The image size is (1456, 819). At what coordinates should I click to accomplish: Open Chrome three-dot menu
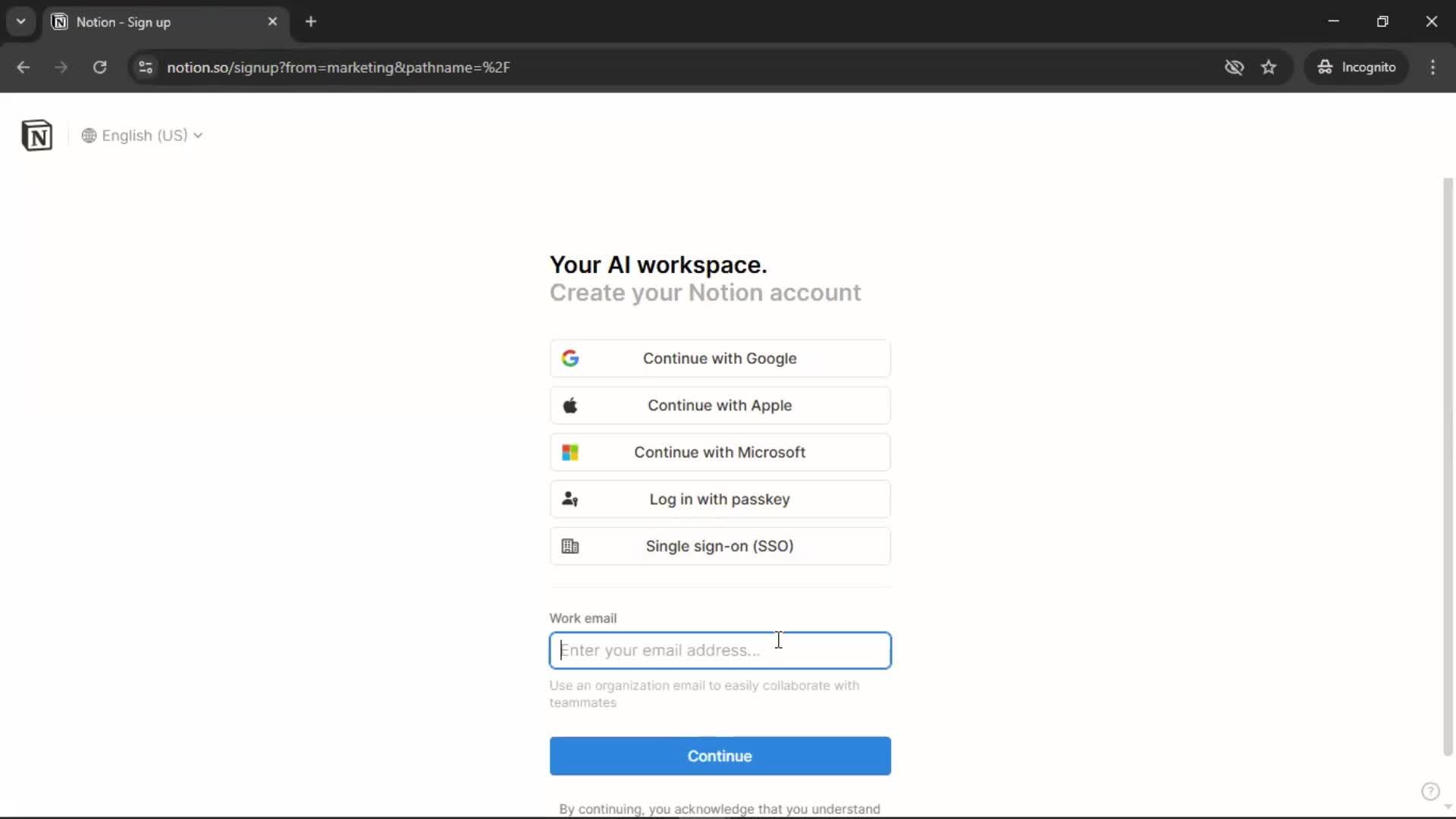[x=1432, y=67]
